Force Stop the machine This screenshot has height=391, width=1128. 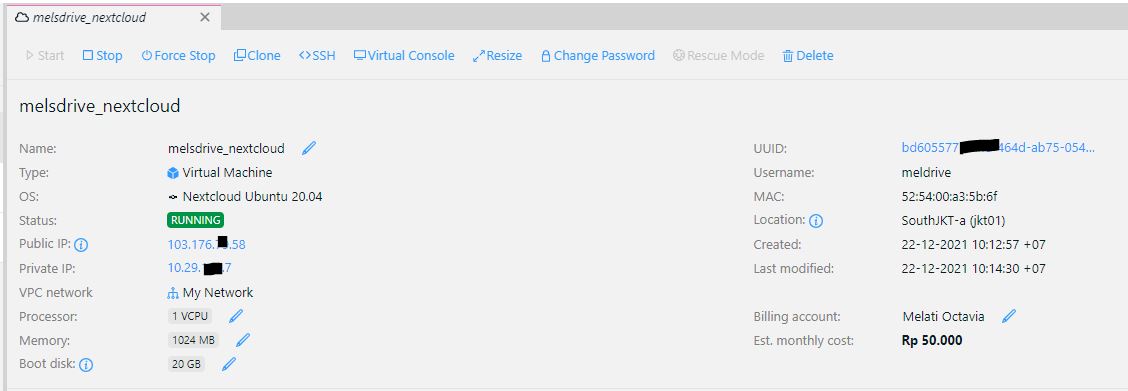178,55
